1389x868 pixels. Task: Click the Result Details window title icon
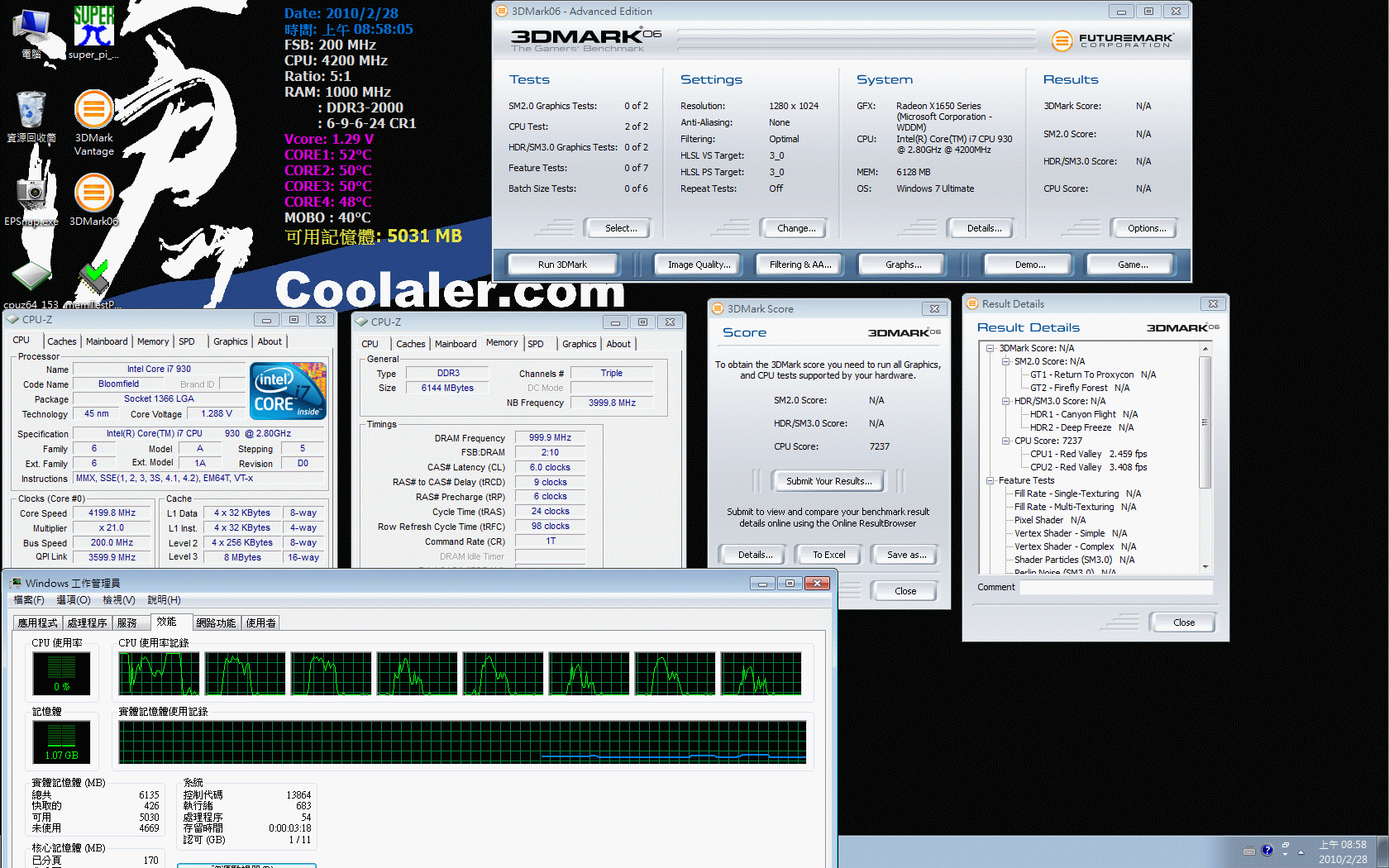click(972, 303)
